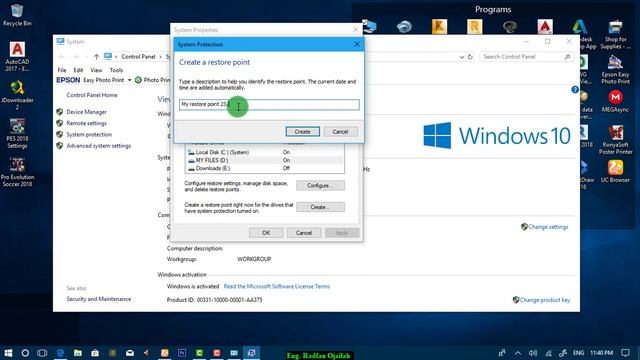640x360 pixels.
Task: Close the System Protection dialog with X
Action: click(357, 44)
